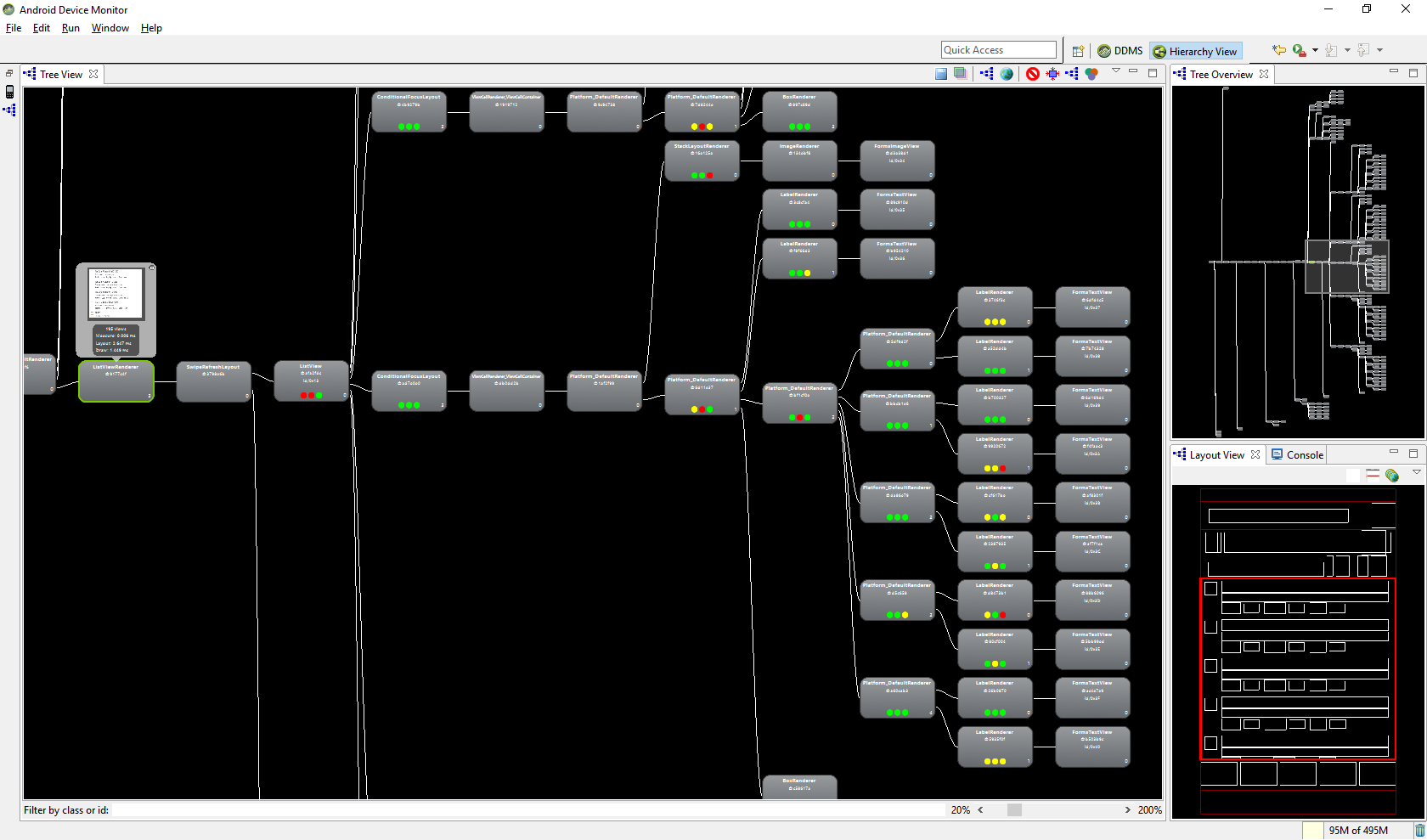
Task: Click the red-outlined list area in Layout View
Action: pos(1298,668)
